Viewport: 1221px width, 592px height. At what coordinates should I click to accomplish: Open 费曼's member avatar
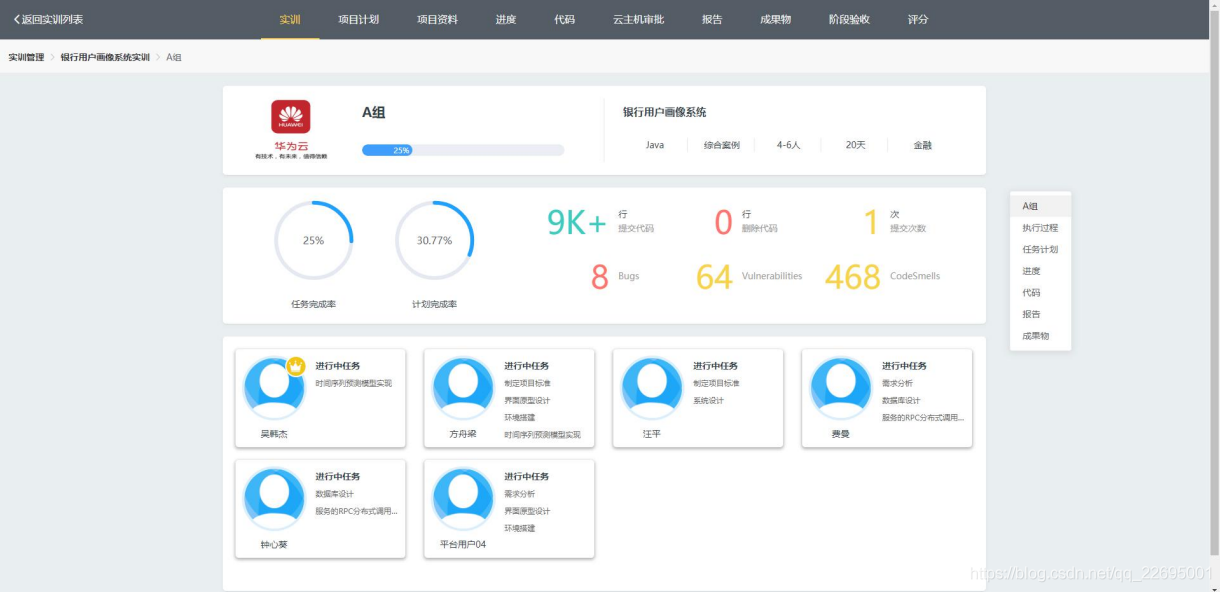pos(841,390)
